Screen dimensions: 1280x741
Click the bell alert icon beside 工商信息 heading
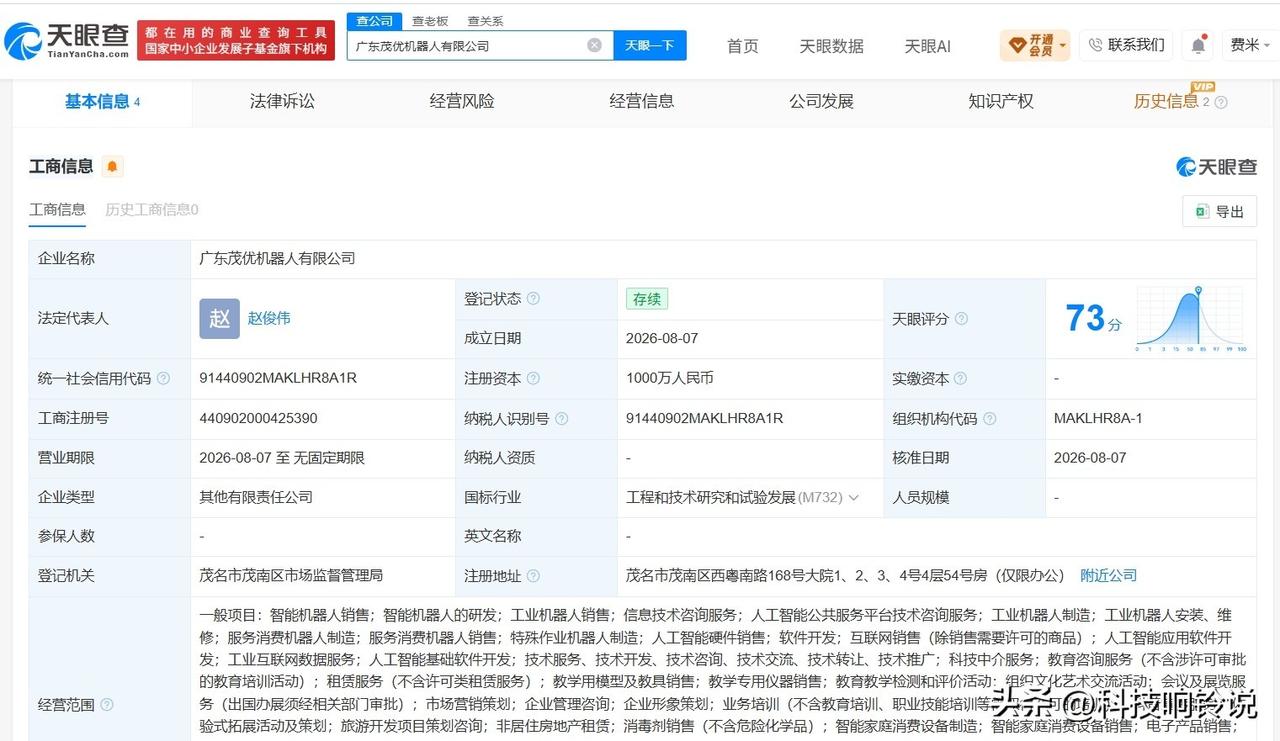coord(112,167)
